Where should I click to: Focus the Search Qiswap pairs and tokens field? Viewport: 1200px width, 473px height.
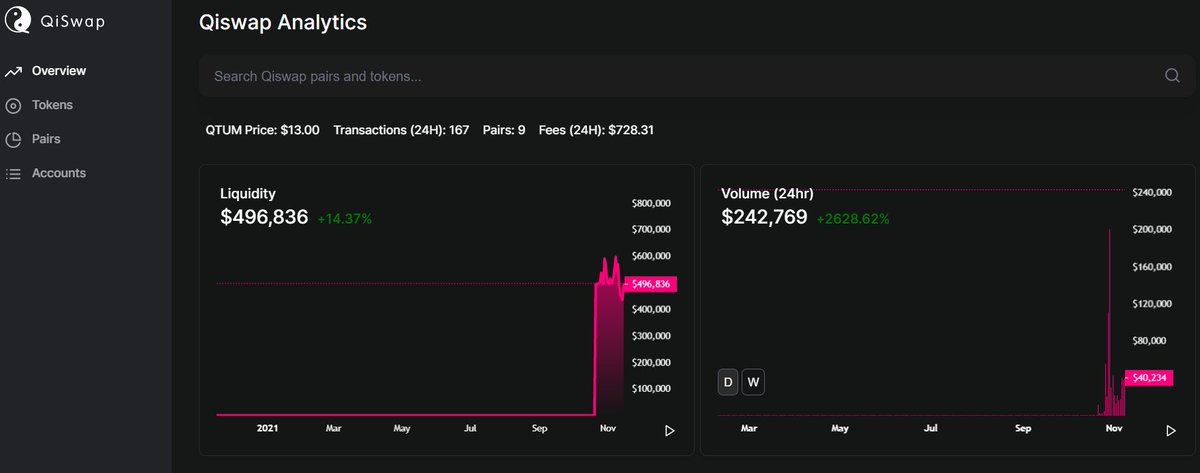697,76
